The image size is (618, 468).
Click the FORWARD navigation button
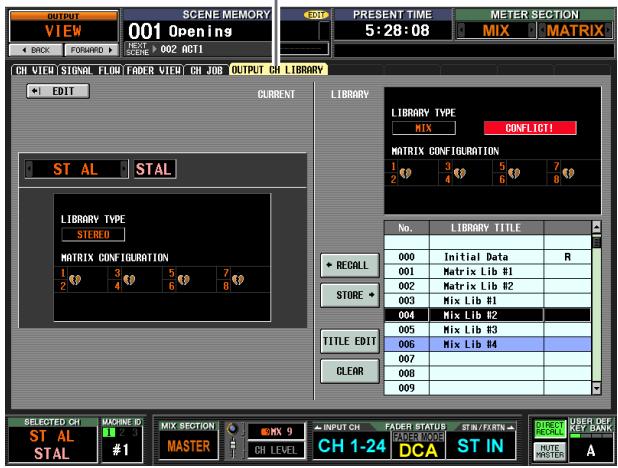[91, 50]
